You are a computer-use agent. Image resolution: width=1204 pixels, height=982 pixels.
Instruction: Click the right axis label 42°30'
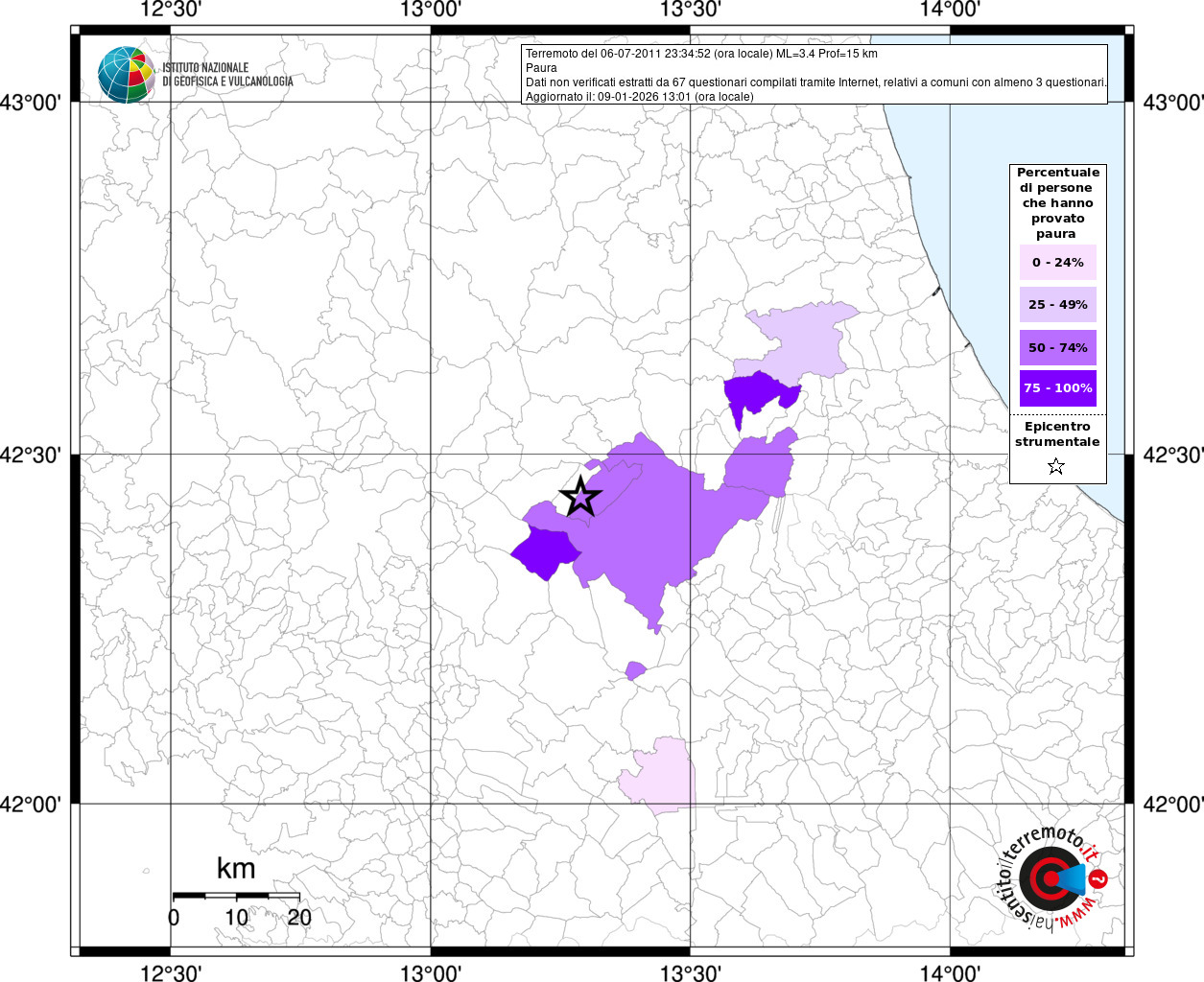point(1172,454)
